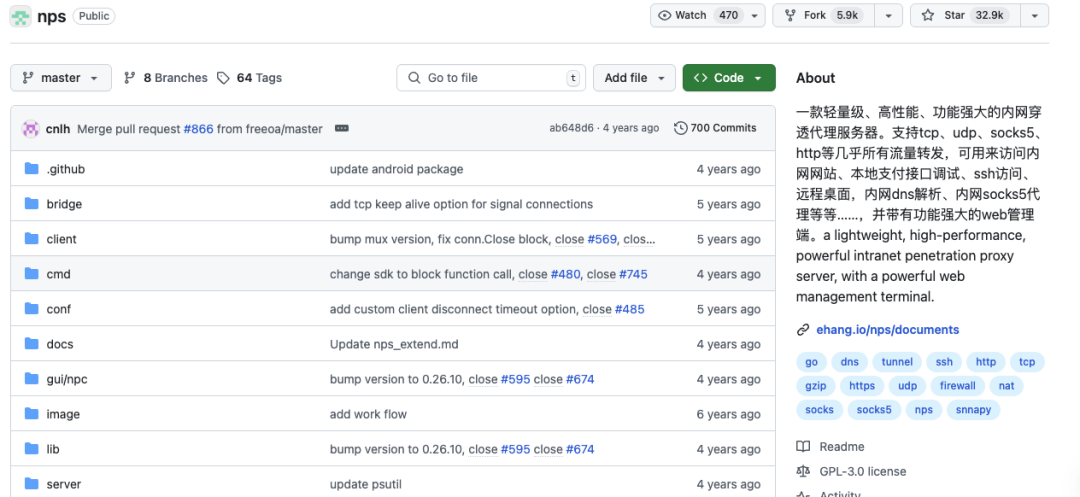
Task: Open issue #485 link in conf row
Action: [630, 310]
